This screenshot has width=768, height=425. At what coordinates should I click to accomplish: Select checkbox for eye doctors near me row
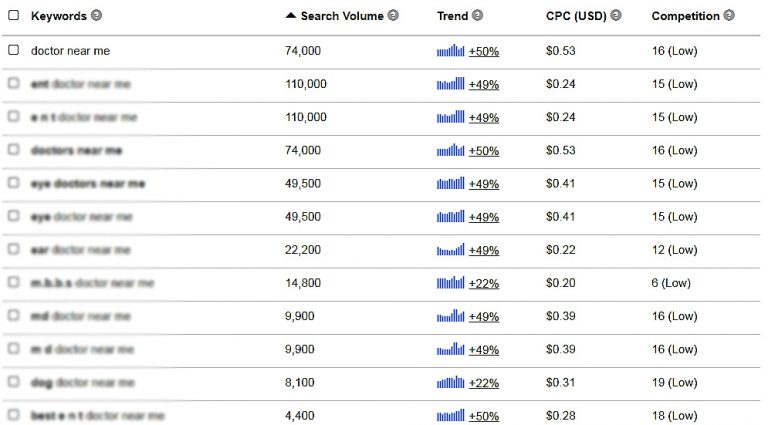coord(14,183)
